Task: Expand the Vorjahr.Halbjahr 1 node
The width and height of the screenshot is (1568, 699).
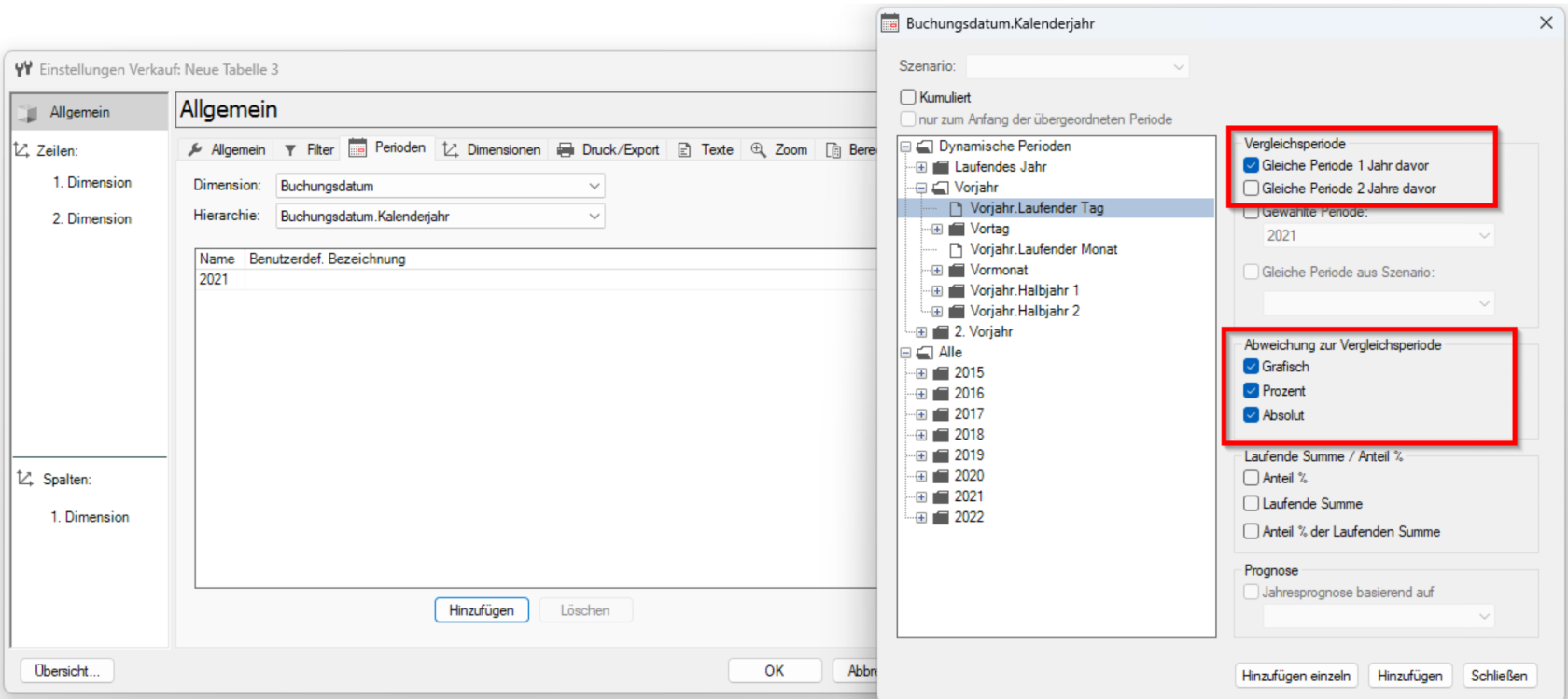Action: click(937, 290)
